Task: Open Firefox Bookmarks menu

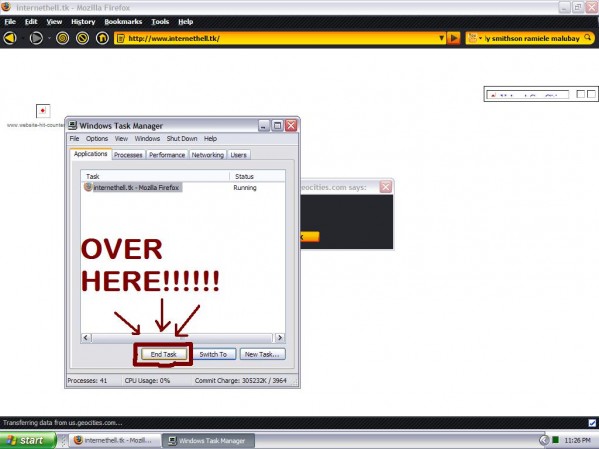Action: coord(123,22)
